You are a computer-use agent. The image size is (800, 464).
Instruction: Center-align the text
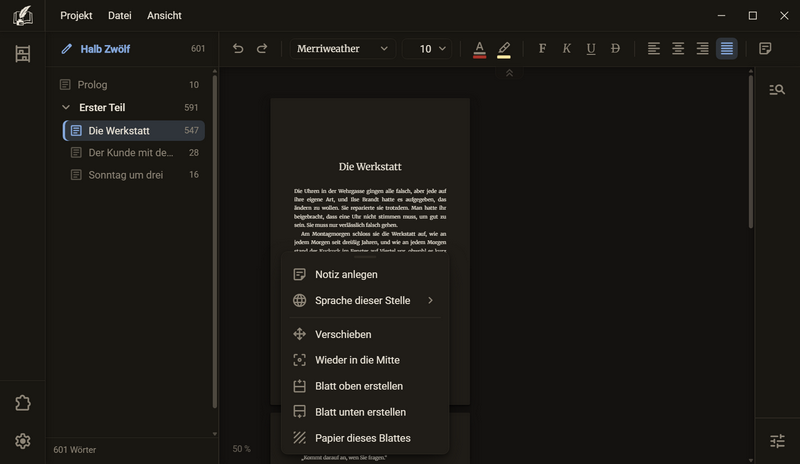[678, 48]
